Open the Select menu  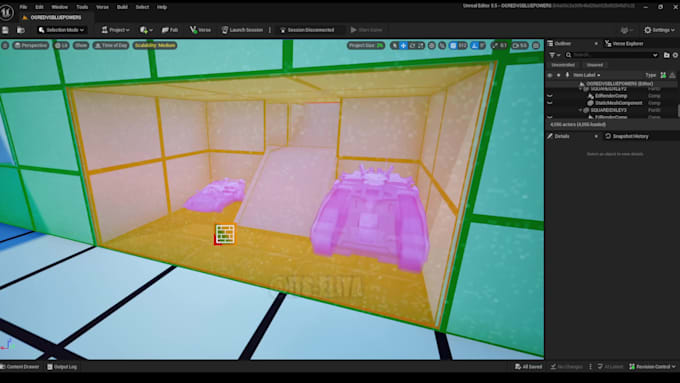click(x=142, y=7)
